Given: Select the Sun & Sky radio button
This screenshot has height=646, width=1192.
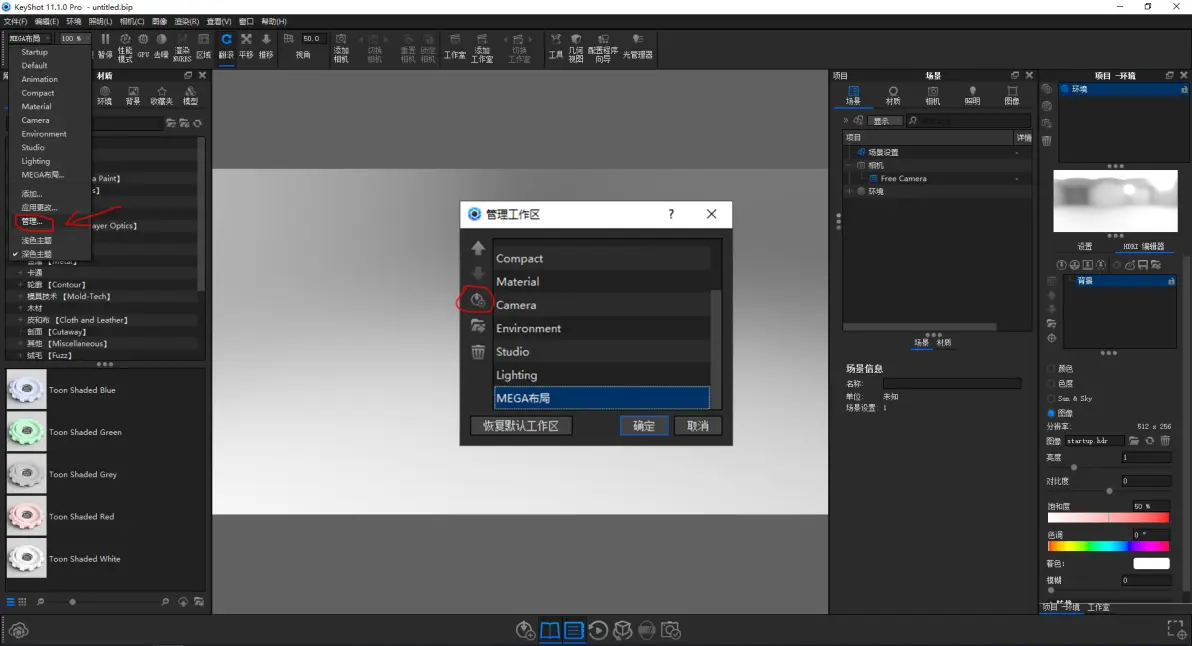Looking at the screenshot, I should pyautogui.click(x=1051, y=398).
